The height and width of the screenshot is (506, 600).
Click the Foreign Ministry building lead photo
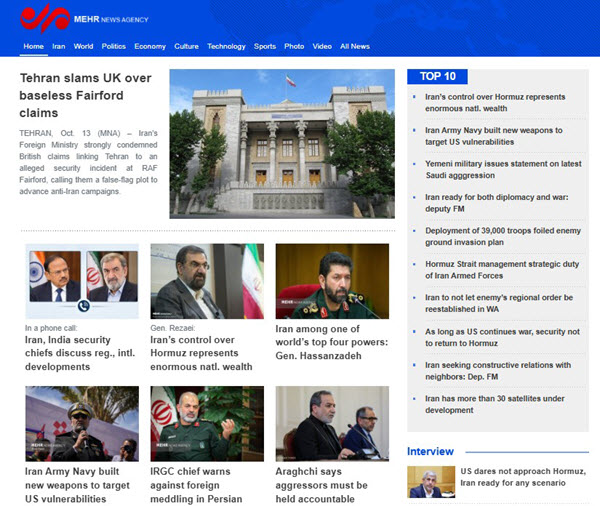[282, 144]
